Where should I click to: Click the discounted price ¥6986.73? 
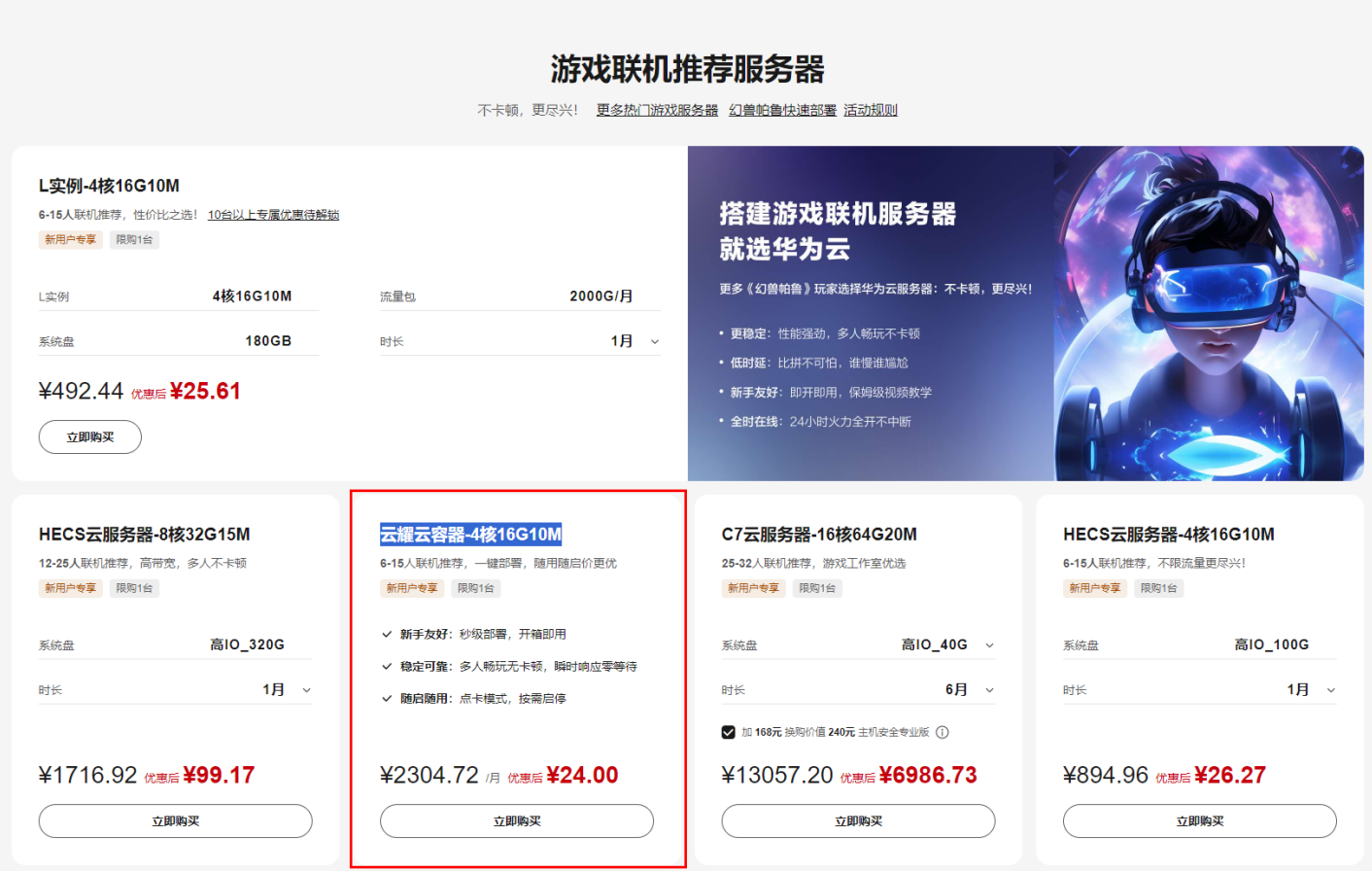click(x=928, y=775)
